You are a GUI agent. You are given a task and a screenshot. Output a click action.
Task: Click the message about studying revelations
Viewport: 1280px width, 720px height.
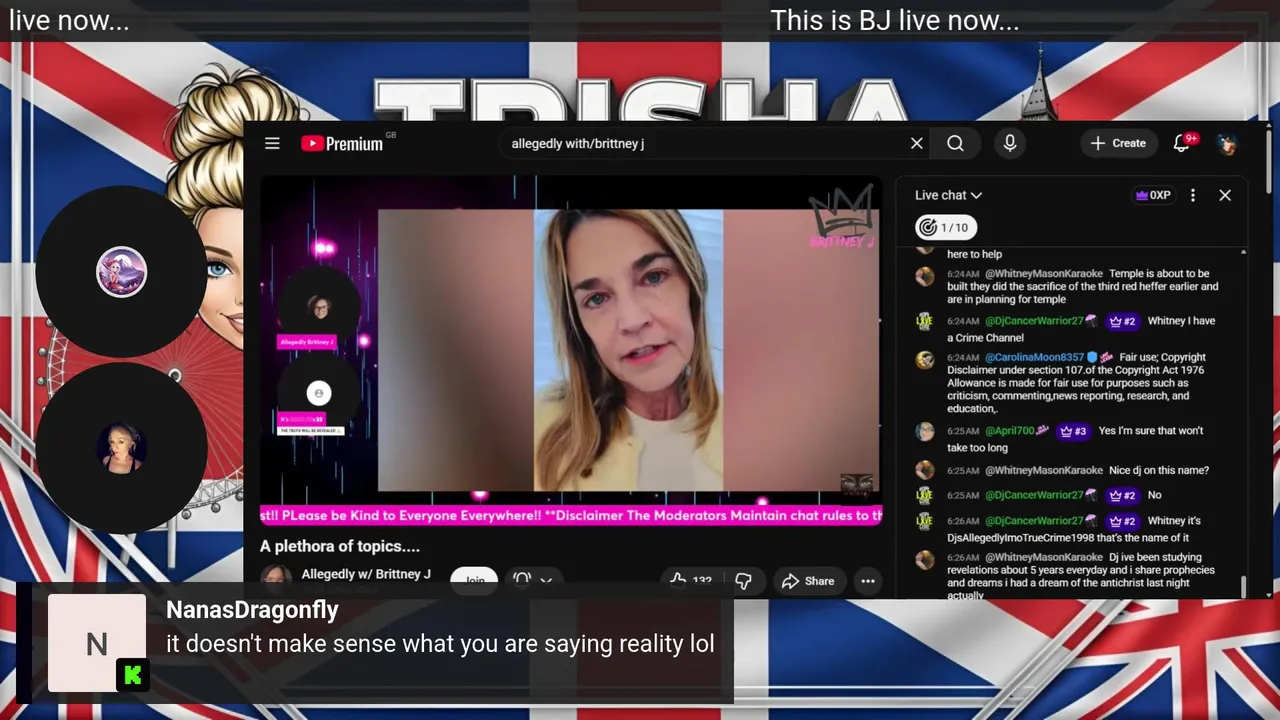point(1081,576)
